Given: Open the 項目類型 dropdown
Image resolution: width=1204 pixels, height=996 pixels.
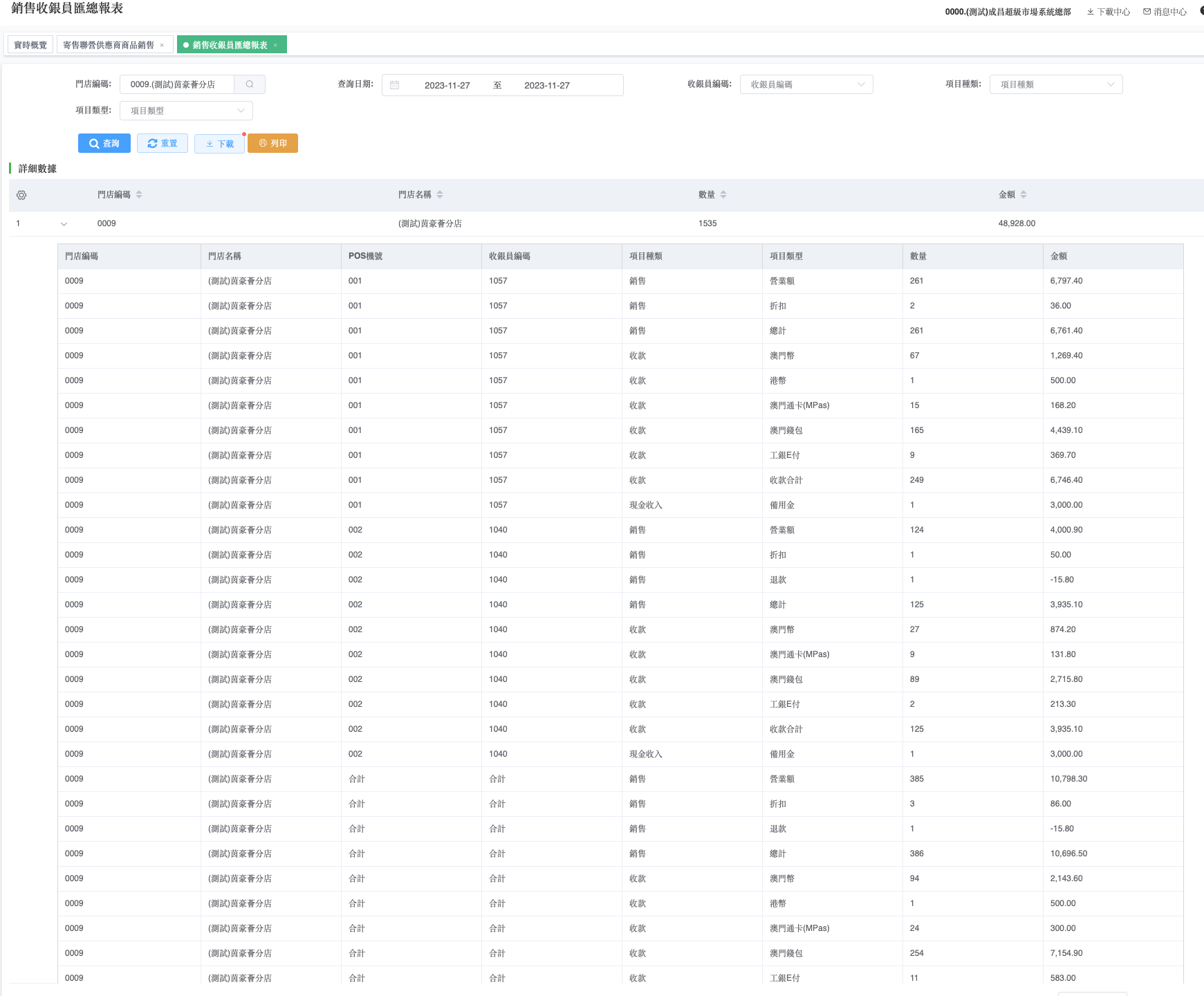Looking at the screenshot, I should pyautogui.click(x=185, y=111).
